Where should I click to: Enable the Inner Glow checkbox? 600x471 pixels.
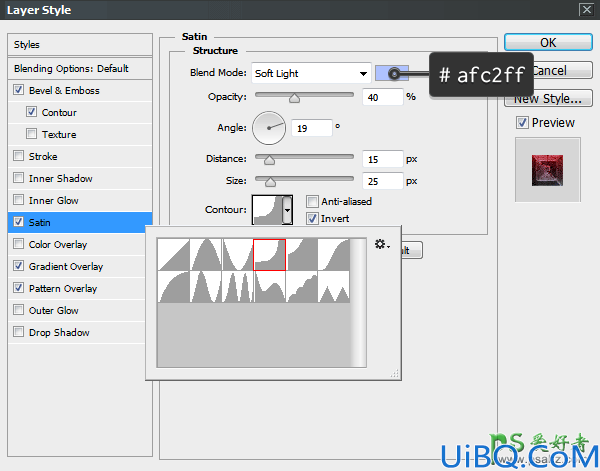(x=18, y=200)
